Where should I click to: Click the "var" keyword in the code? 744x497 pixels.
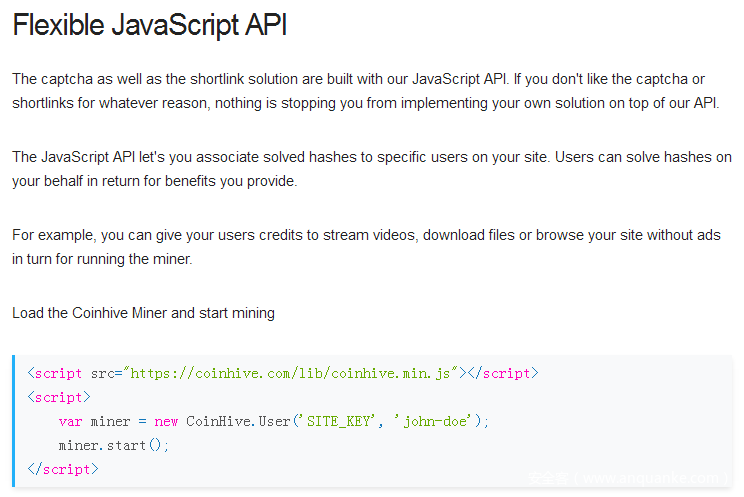click(x=70, y=421)
